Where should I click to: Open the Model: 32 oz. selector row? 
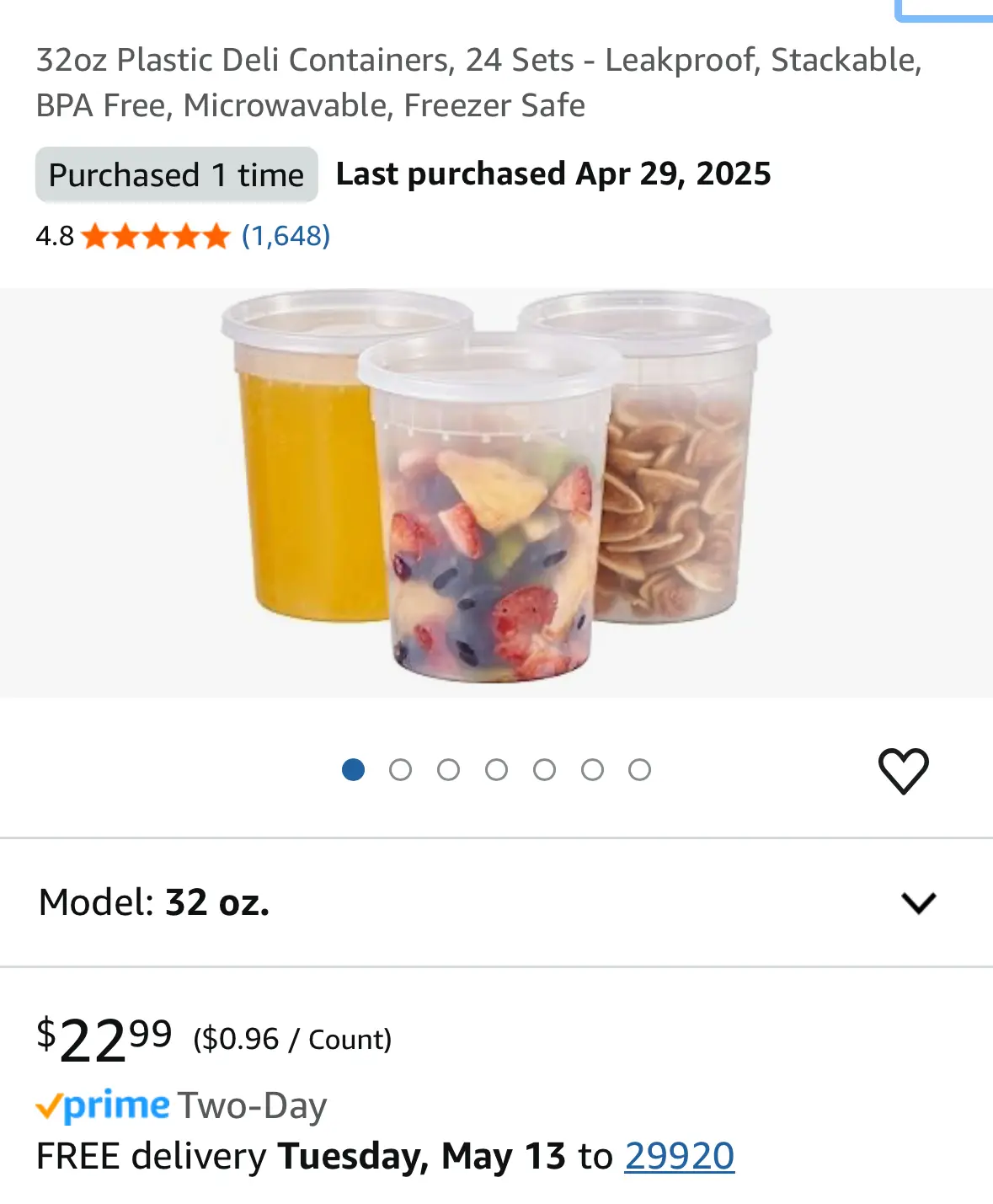click(496, 902)
